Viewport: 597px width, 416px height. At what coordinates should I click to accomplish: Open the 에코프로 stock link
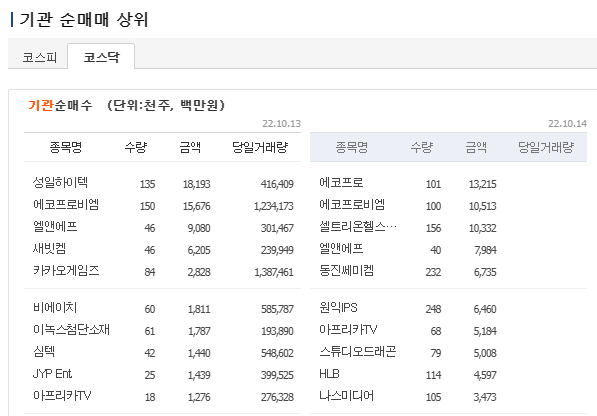click(x=341, y=183)
